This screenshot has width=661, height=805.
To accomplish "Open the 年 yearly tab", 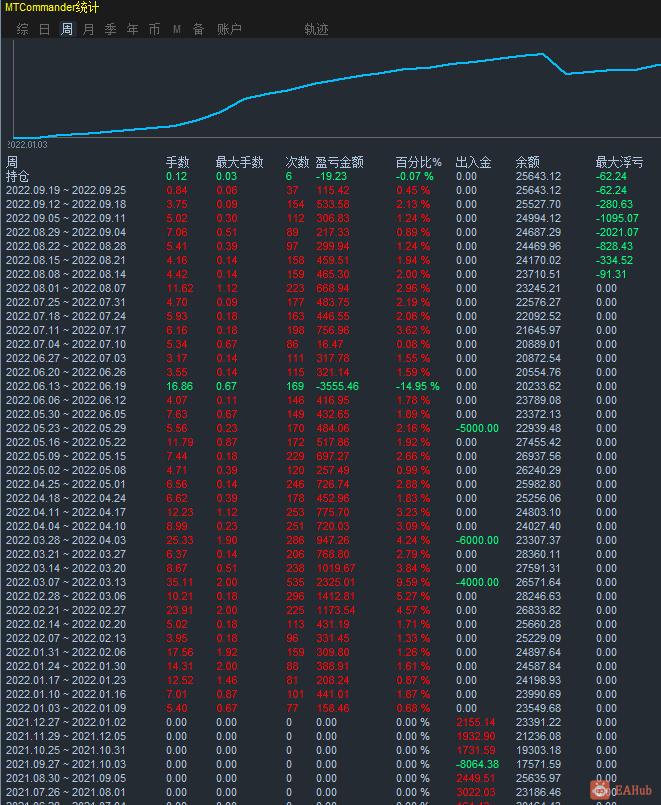I will tap(133, 29).
